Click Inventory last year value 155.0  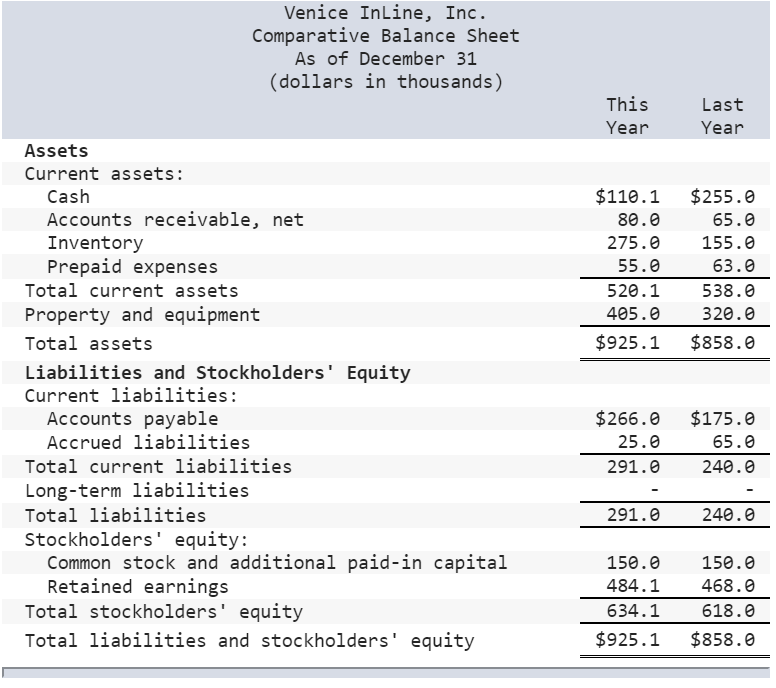pyautogui.click(x=728, y=243)
